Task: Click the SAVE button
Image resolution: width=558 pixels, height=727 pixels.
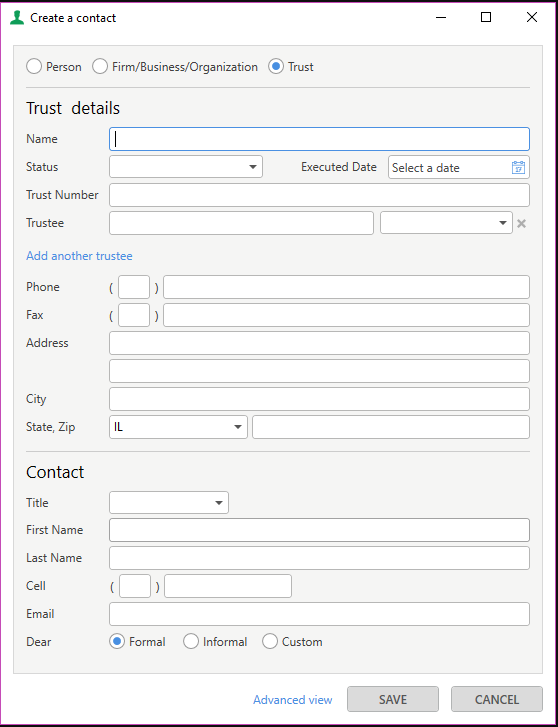Action: pyautogui.click(x=393, y=699)
